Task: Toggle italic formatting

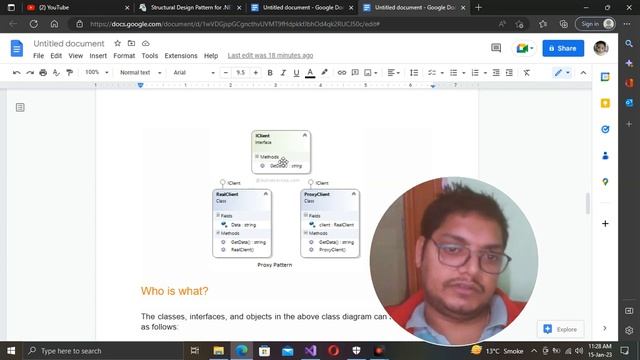Action: [x=283, y=73]
